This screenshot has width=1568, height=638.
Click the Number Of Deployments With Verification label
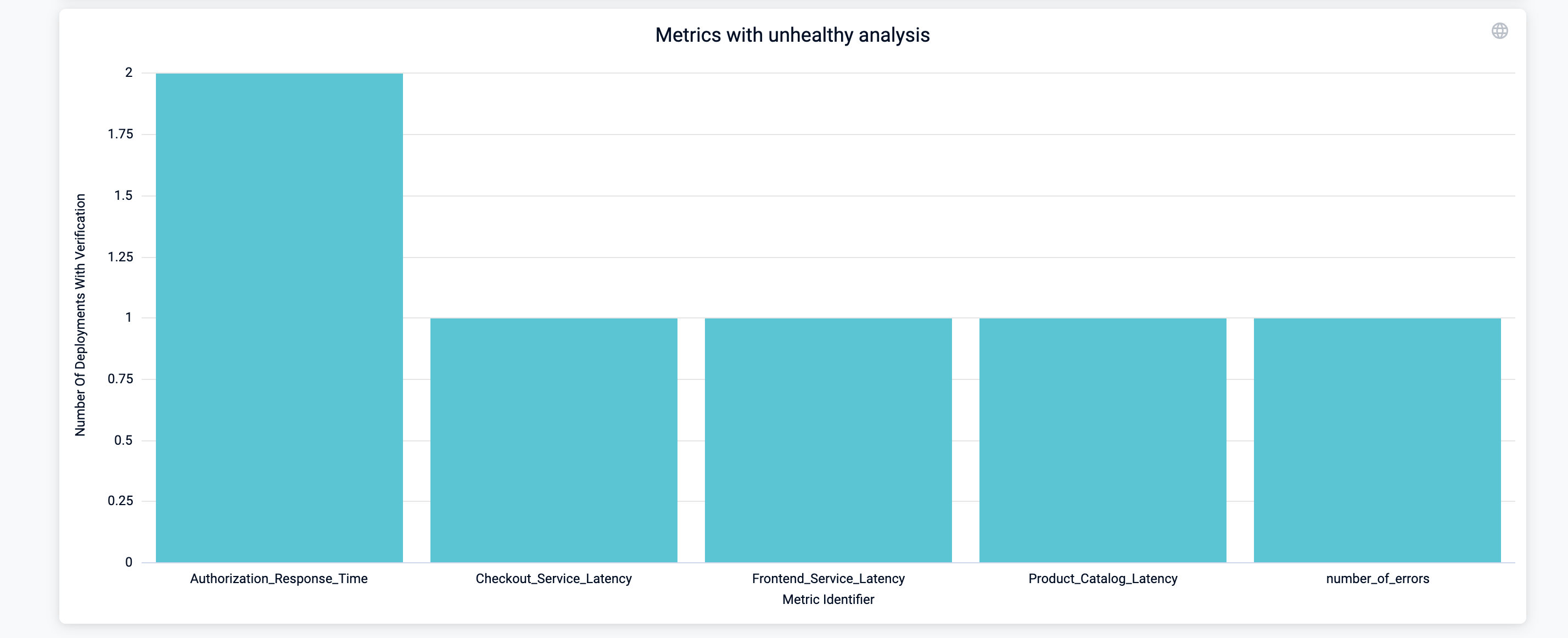[80, 315]
